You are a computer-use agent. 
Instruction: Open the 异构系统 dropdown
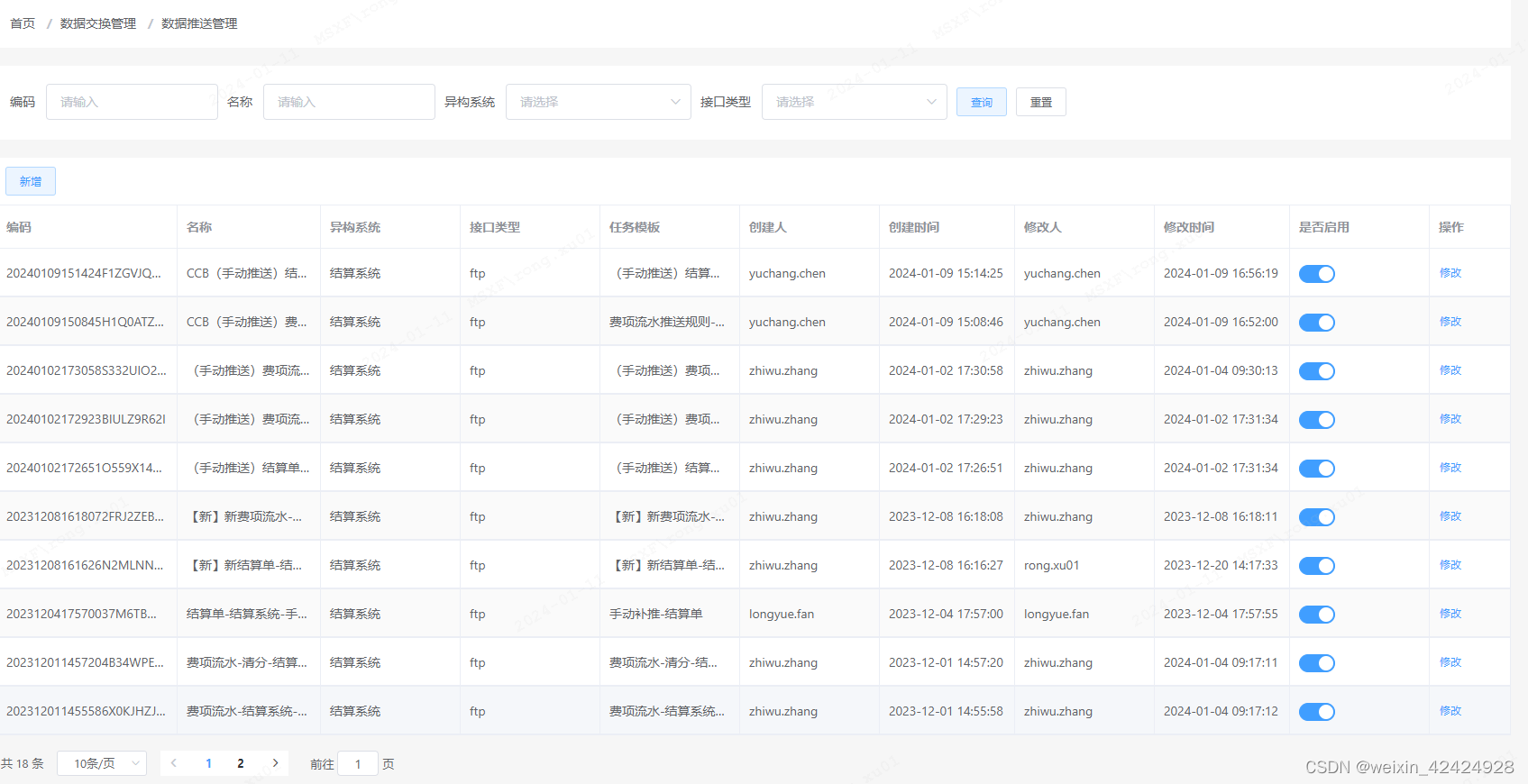click(x=599, y=102)
